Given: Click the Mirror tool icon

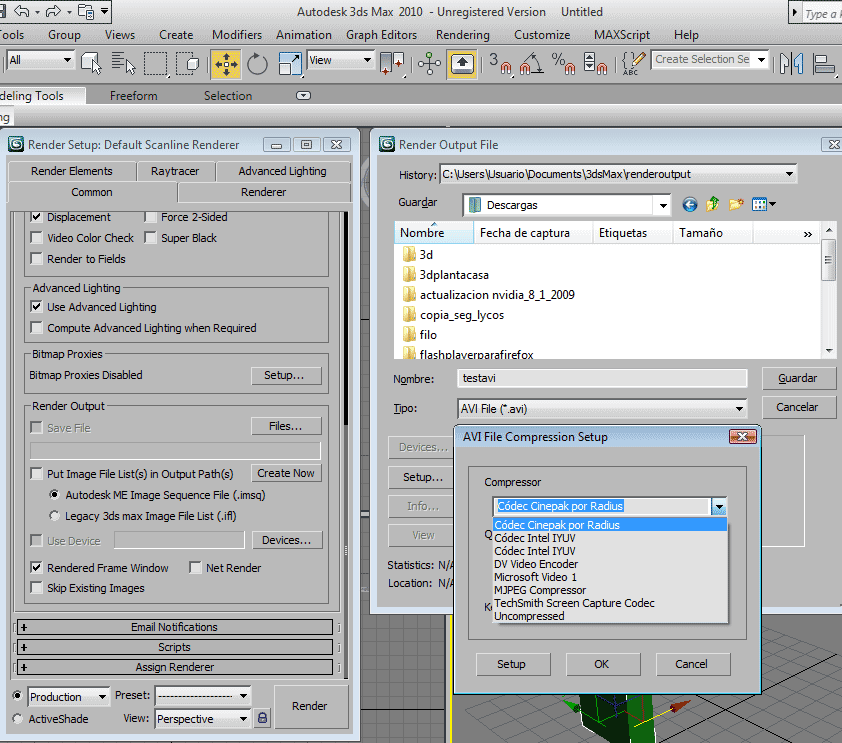Looking at the screenshot, I should [792, 63].
